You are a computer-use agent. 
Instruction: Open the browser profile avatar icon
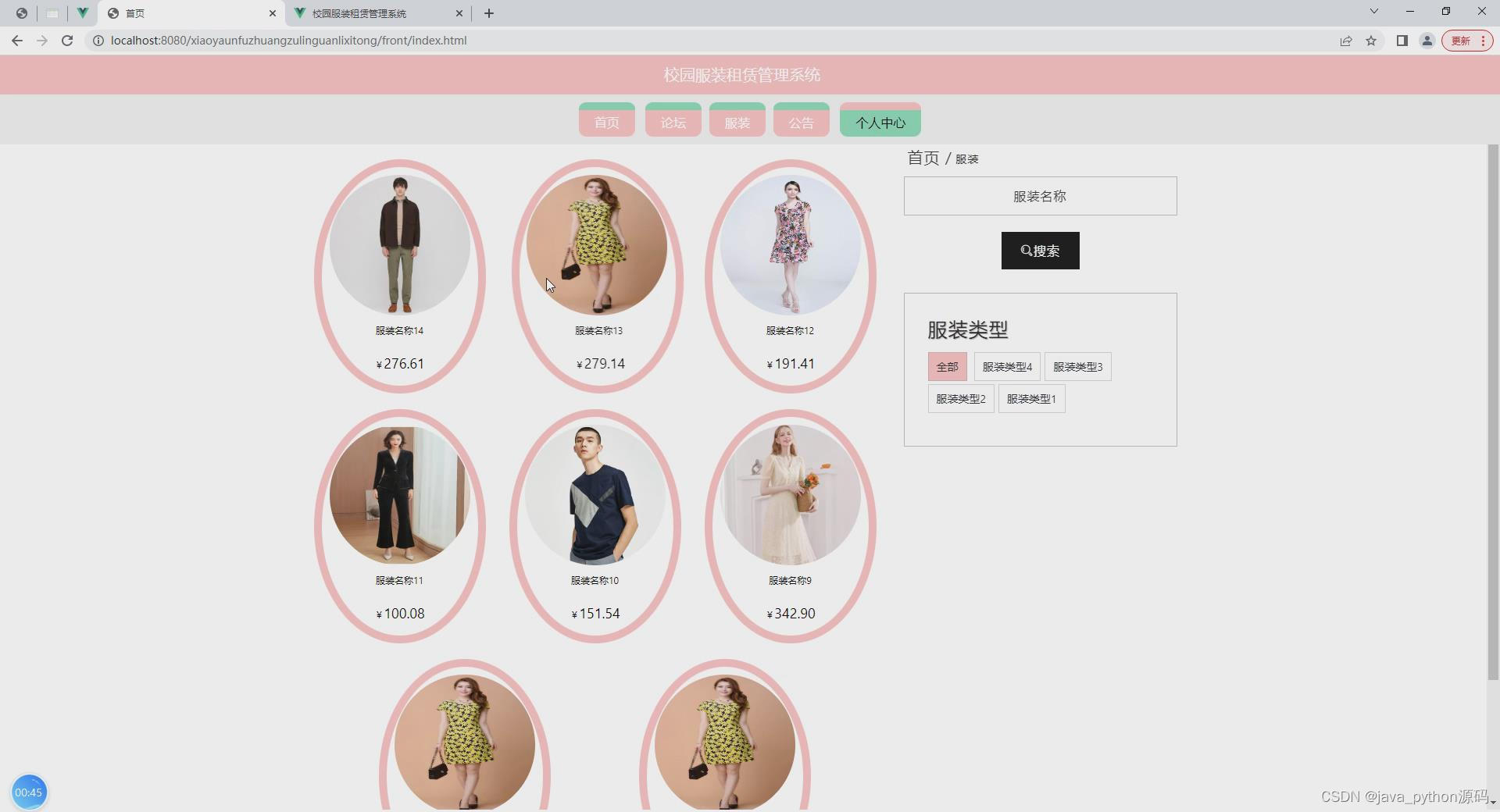(1427, 41)
